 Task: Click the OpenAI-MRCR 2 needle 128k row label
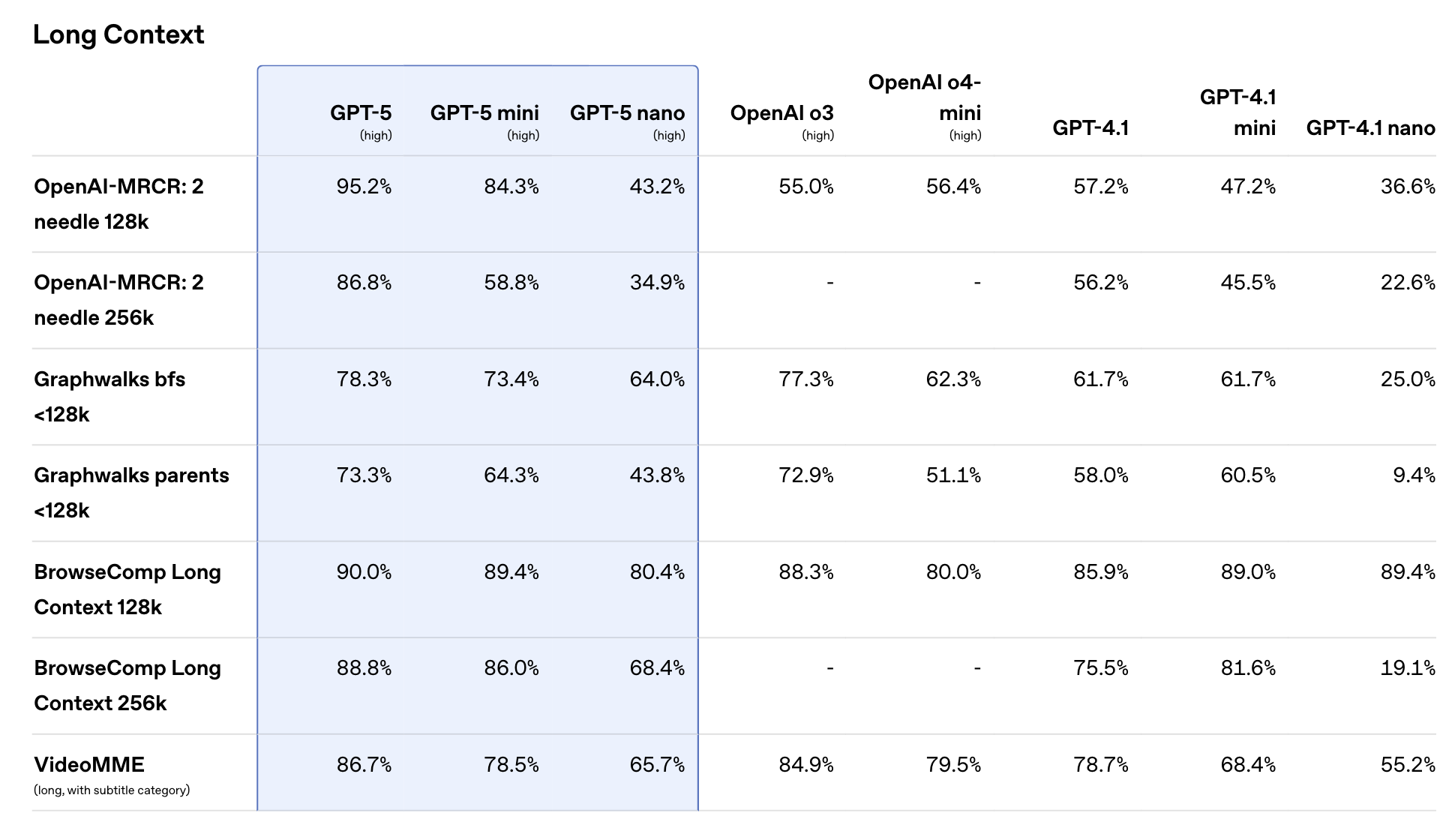[118, 204]
